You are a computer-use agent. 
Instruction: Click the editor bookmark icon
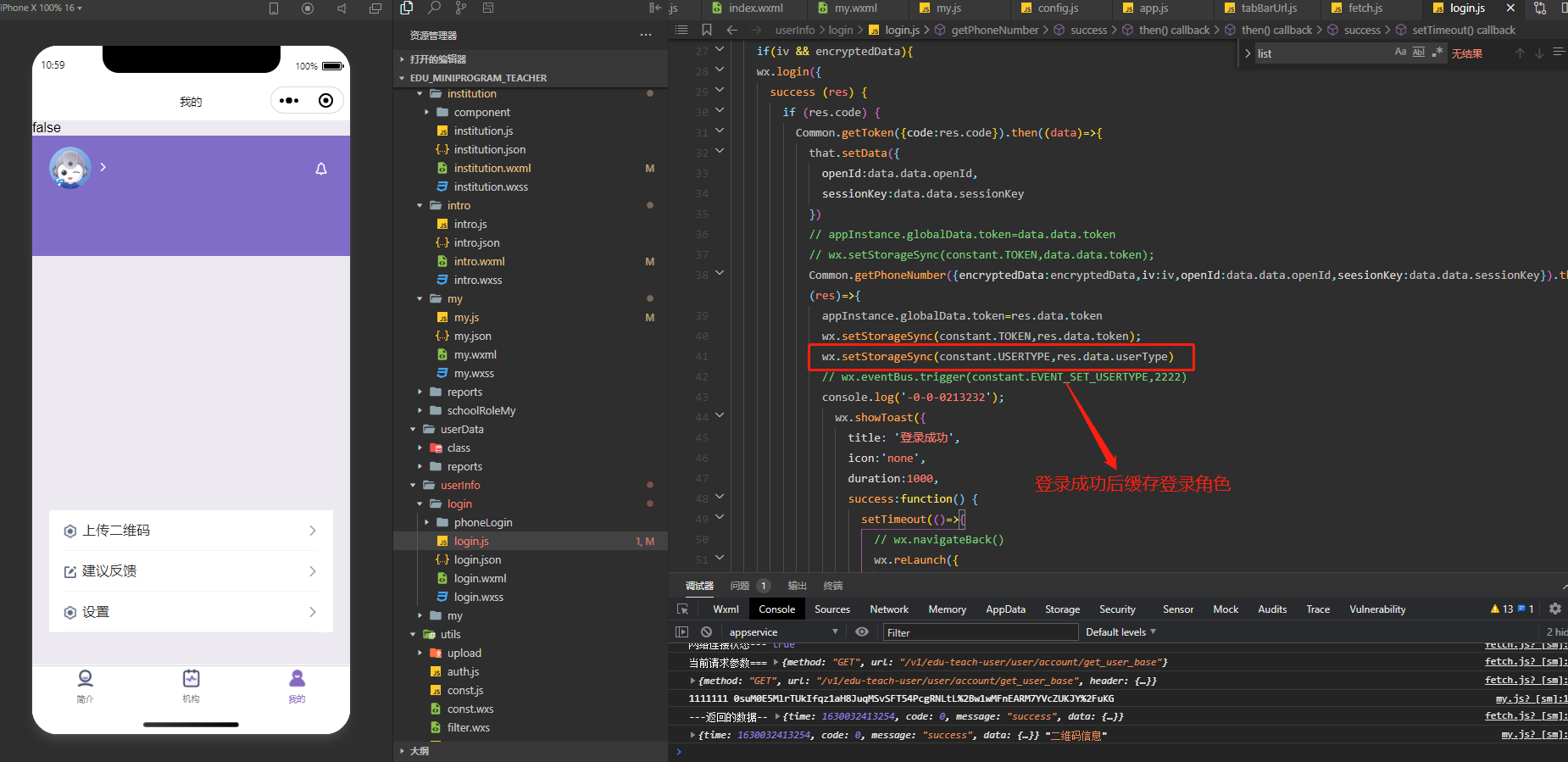[707, 30]
